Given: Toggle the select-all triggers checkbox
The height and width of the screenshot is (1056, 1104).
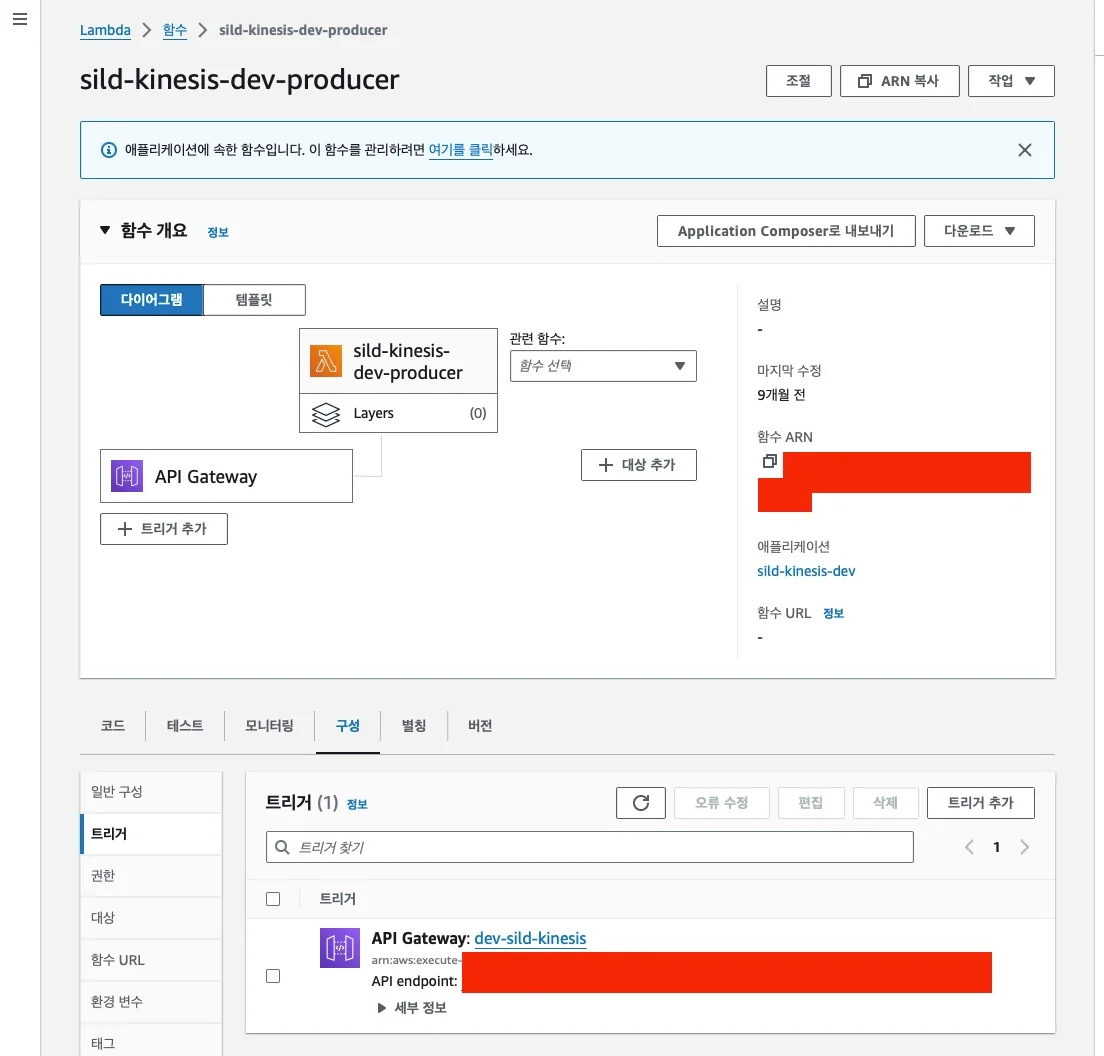Looking at the screenshot, I should (x=273, y=899).
